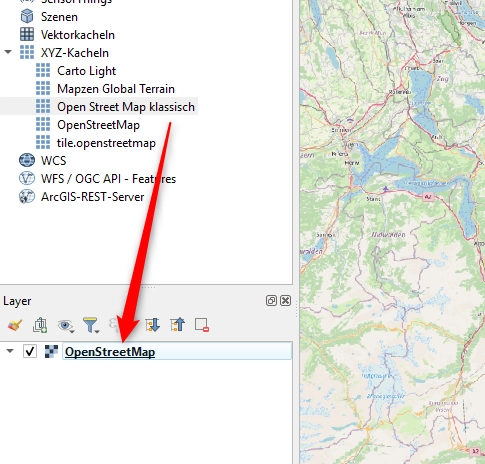Click the Zug label on the map
Viewport: 485px width, 464px height.
coord(443,79)
